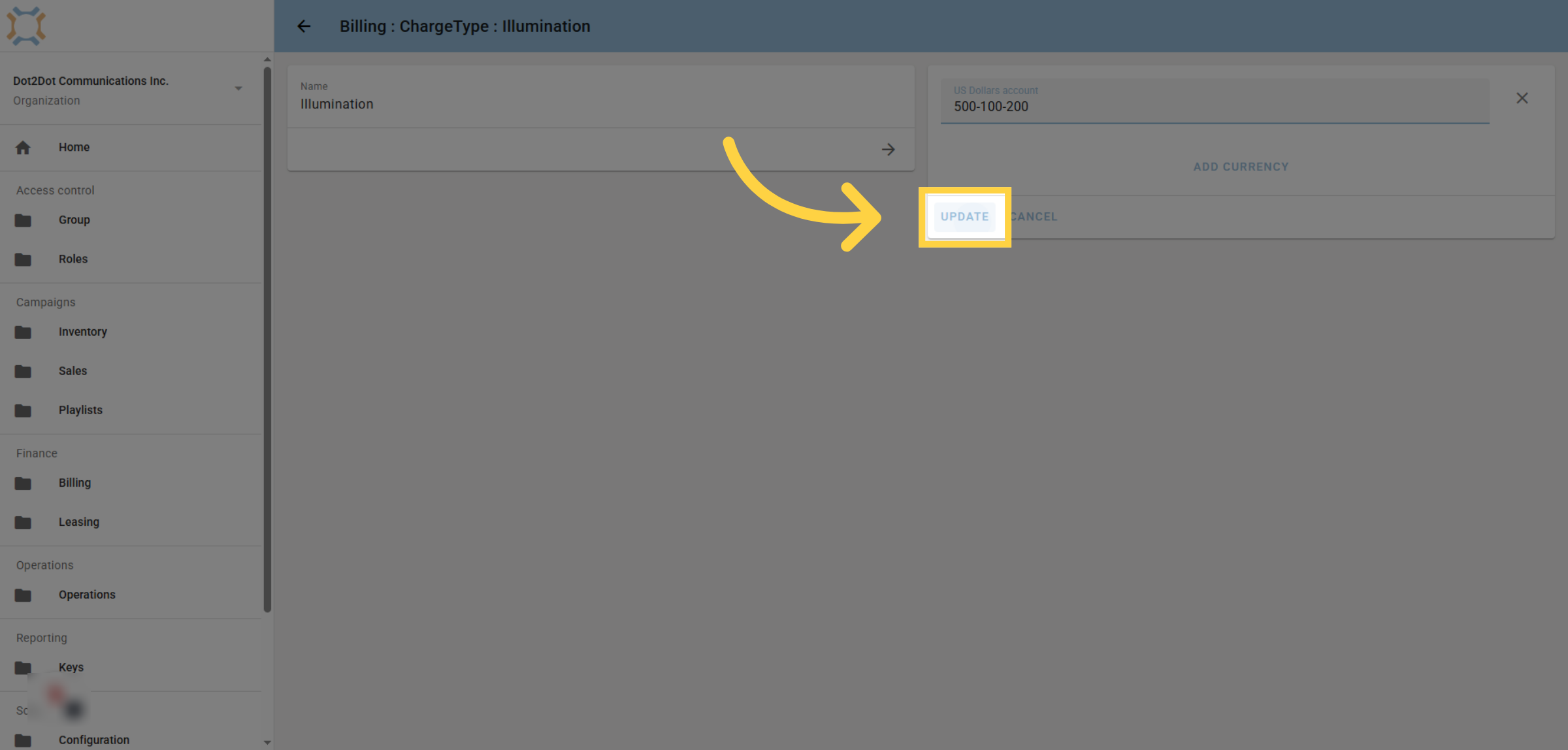The width and height of the screenshot is (1568, 750).
Task: Click the Campaigns section heading
Action: tap(46, 302)
